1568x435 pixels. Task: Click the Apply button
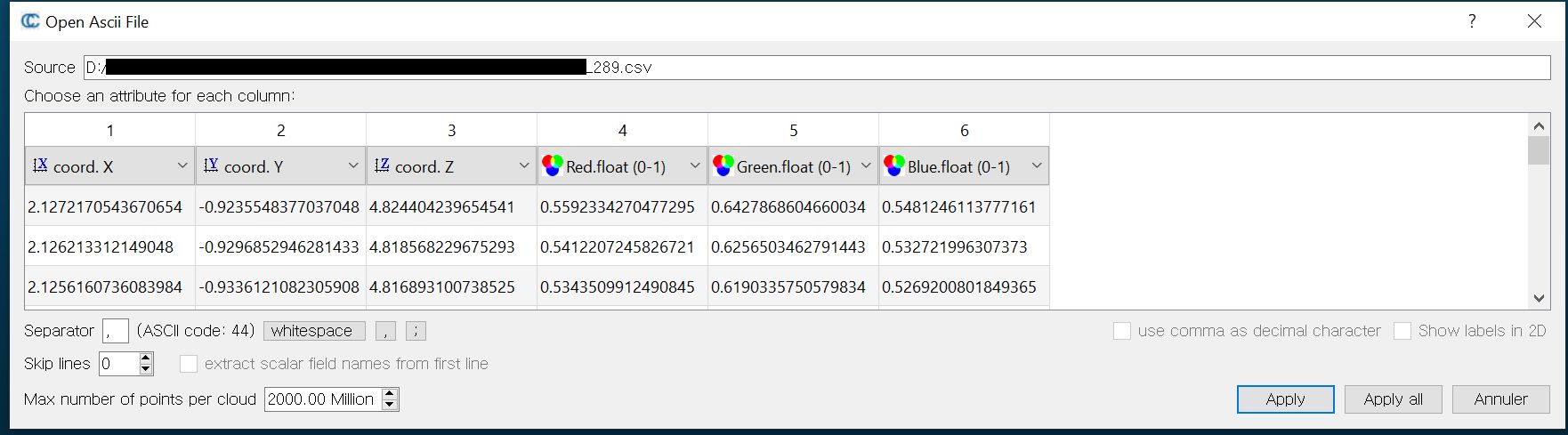click(1285, 399)
